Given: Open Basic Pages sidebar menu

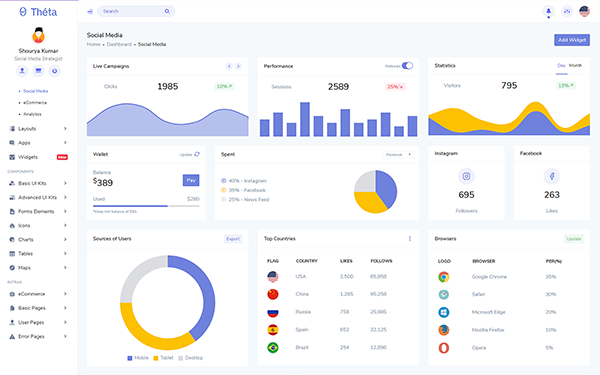Looking at the screenshot, I should coord(38,308).
